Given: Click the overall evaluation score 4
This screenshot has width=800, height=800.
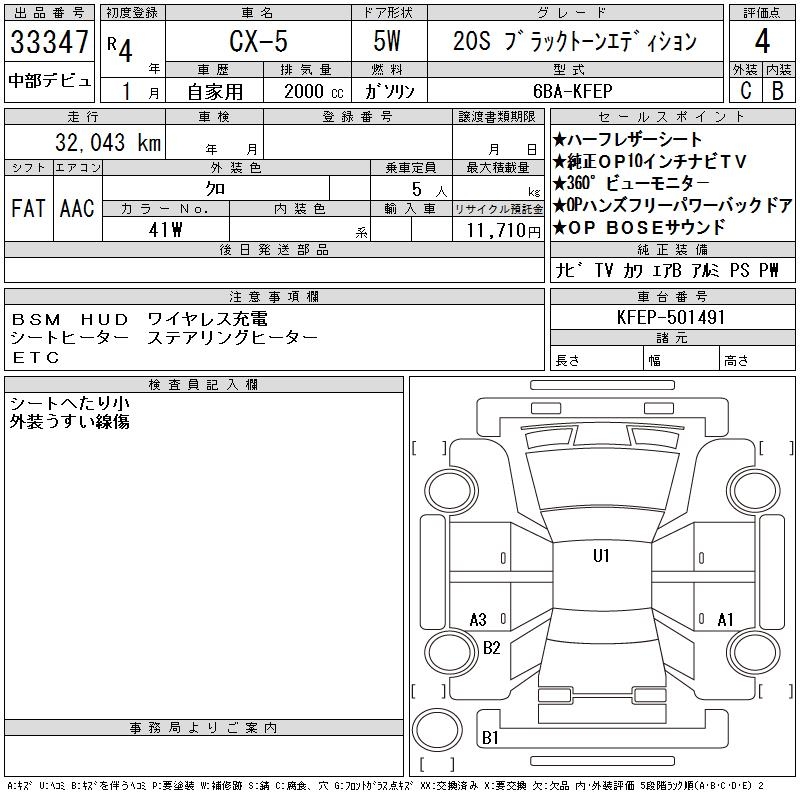Looking at the screenshot, I should point(762,41).
